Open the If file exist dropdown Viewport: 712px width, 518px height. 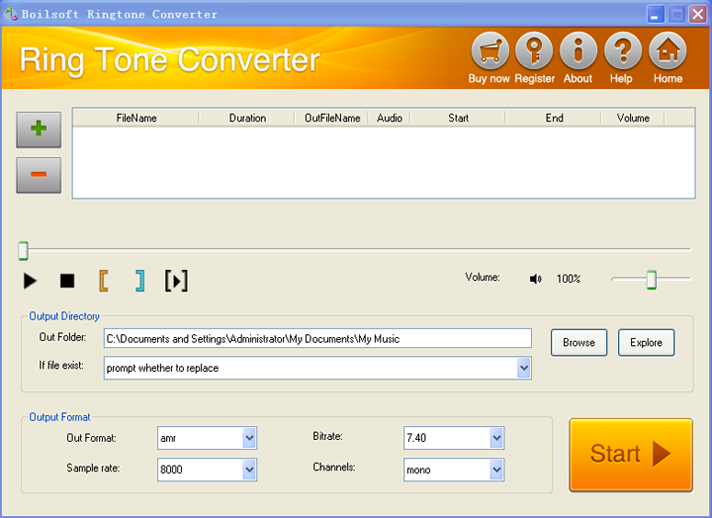pyautogui.click(x=317, y=368)
